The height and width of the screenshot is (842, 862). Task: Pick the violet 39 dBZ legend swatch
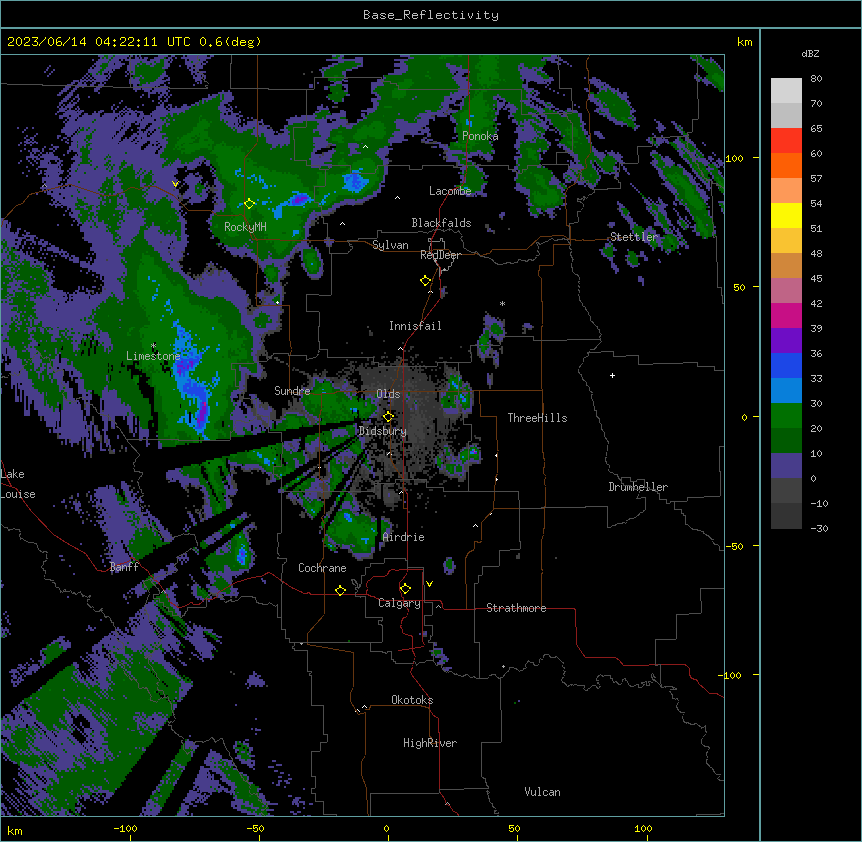[x=786, y=341]
